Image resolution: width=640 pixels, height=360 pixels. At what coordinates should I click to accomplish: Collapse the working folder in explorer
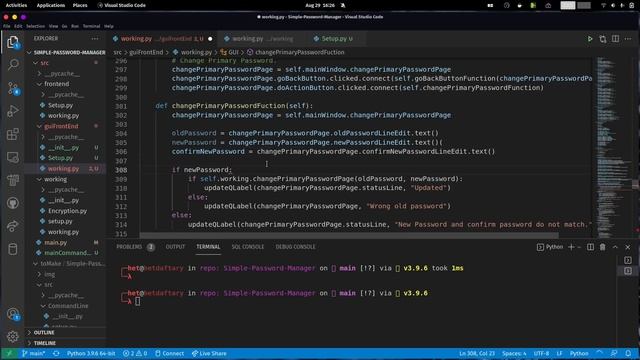click(39, 180)
